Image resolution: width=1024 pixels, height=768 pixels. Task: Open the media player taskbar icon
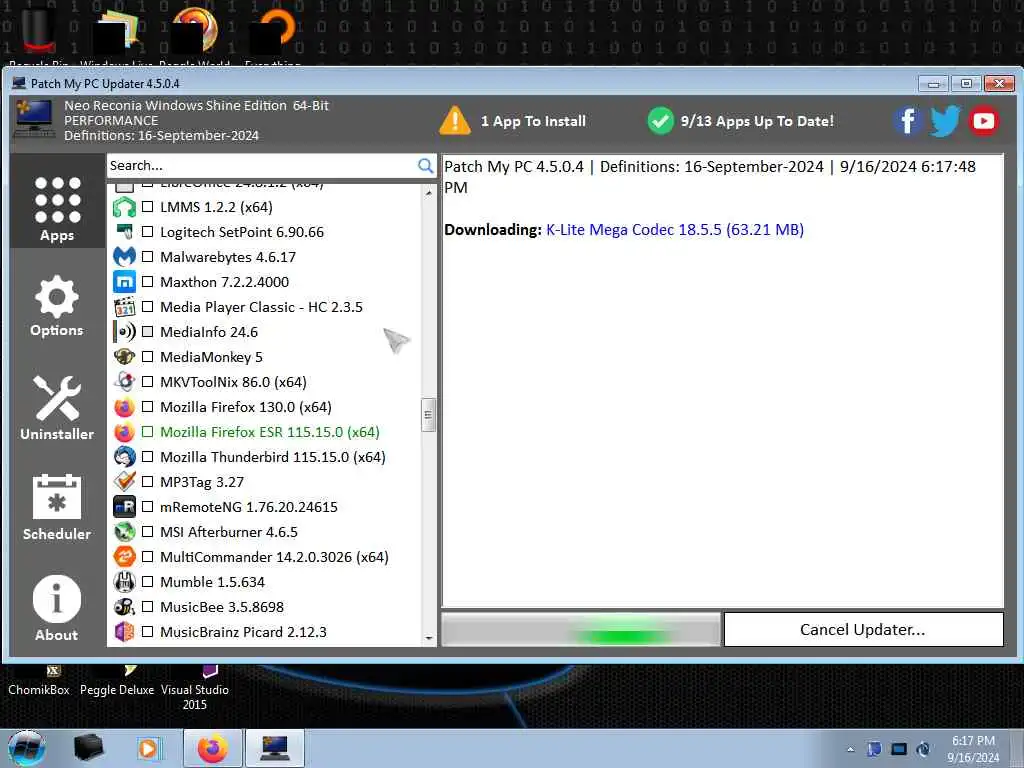(x=148, y=748)
